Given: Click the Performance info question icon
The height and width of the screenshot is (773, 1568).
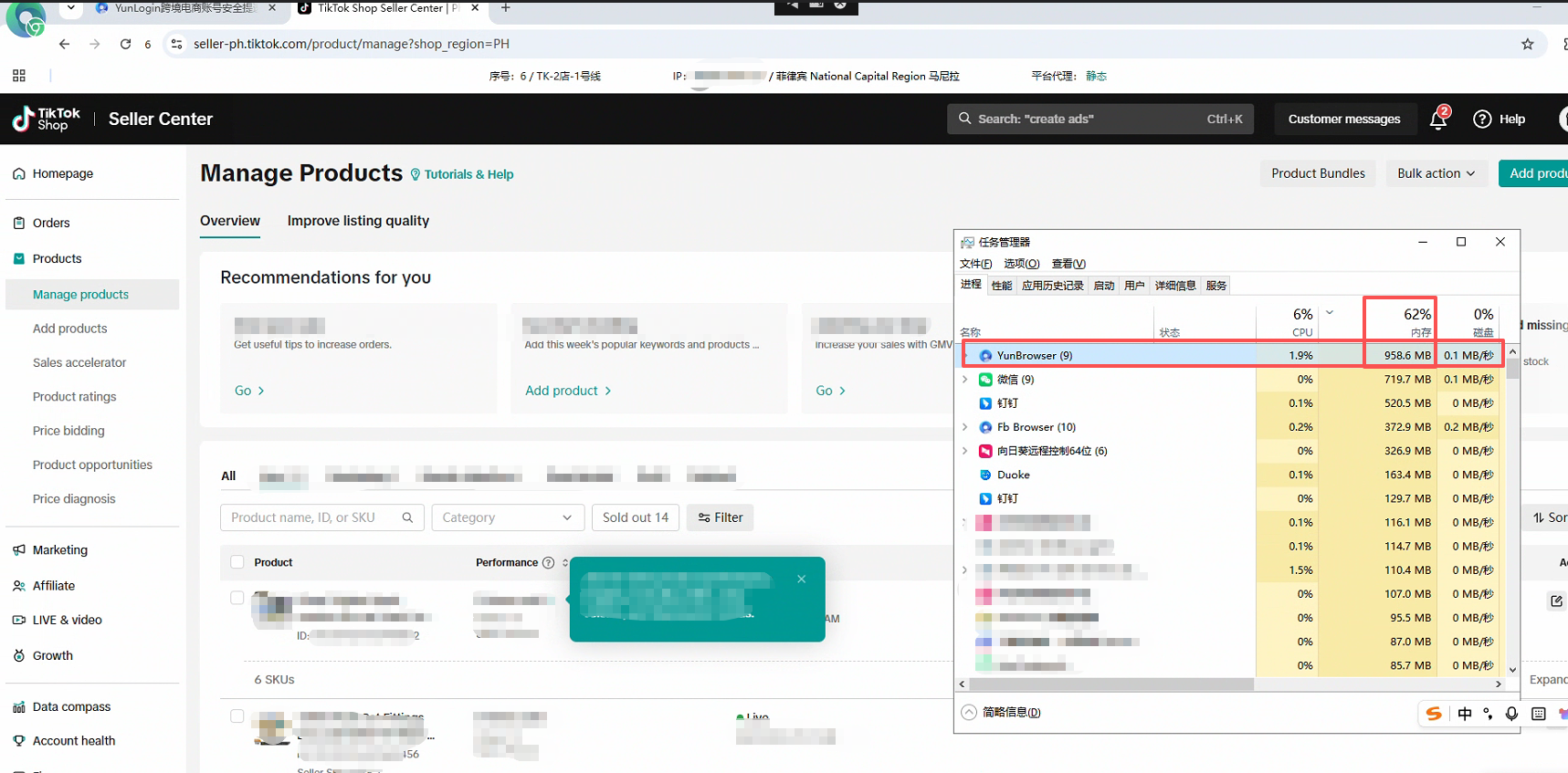Looking at the screenshot, I should pos(548,563).
